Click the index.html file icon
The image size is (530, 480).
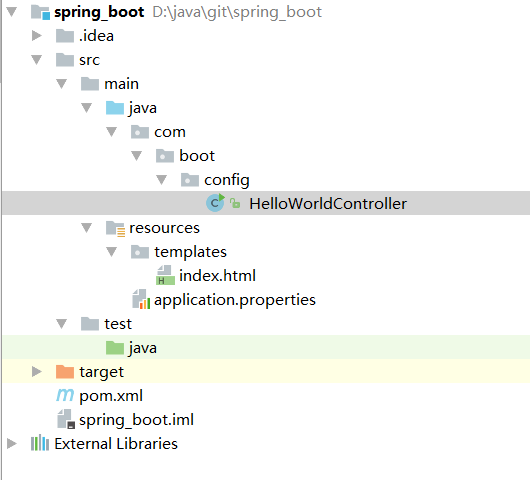[166, 275]
